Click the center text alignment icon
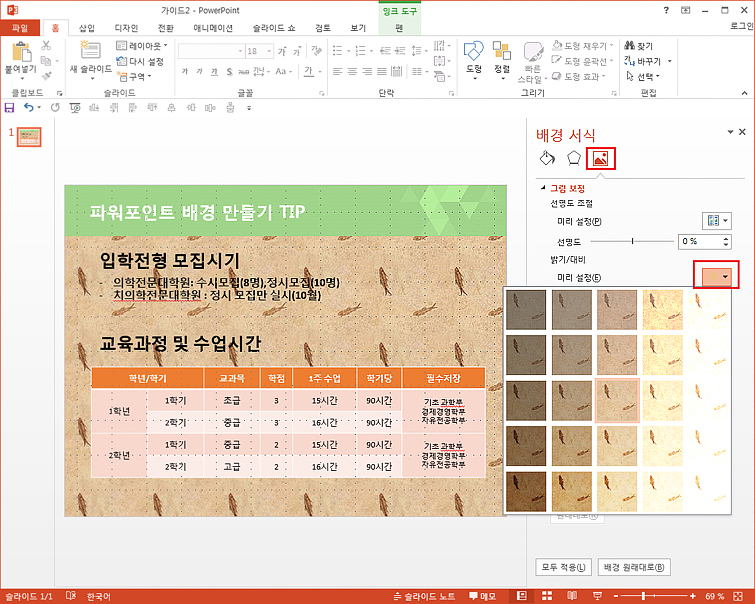Screen dimensions: 755x604 [352, 72]
